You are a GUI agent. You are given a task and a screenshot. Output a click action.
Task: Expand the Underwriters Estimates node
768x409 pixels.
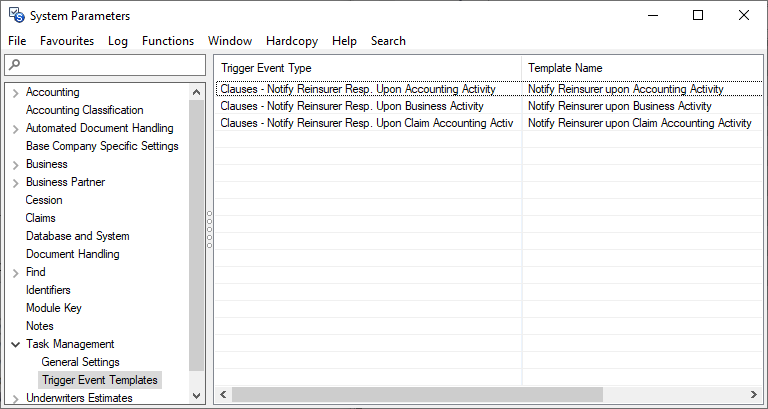(x=15, y=398)
